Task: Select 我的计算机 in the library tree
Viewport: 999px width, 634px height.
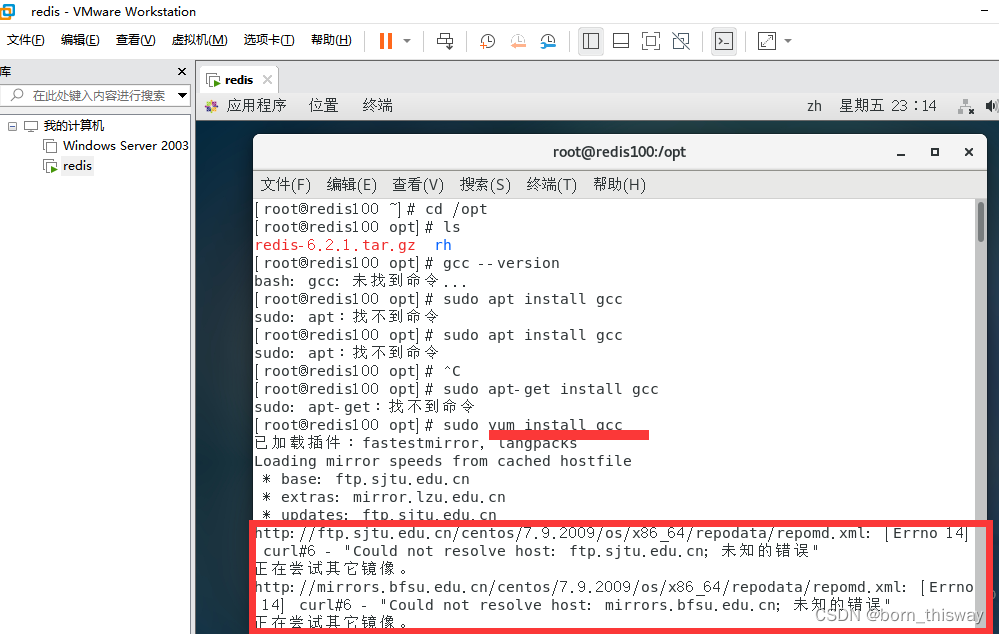Action: 74,126
